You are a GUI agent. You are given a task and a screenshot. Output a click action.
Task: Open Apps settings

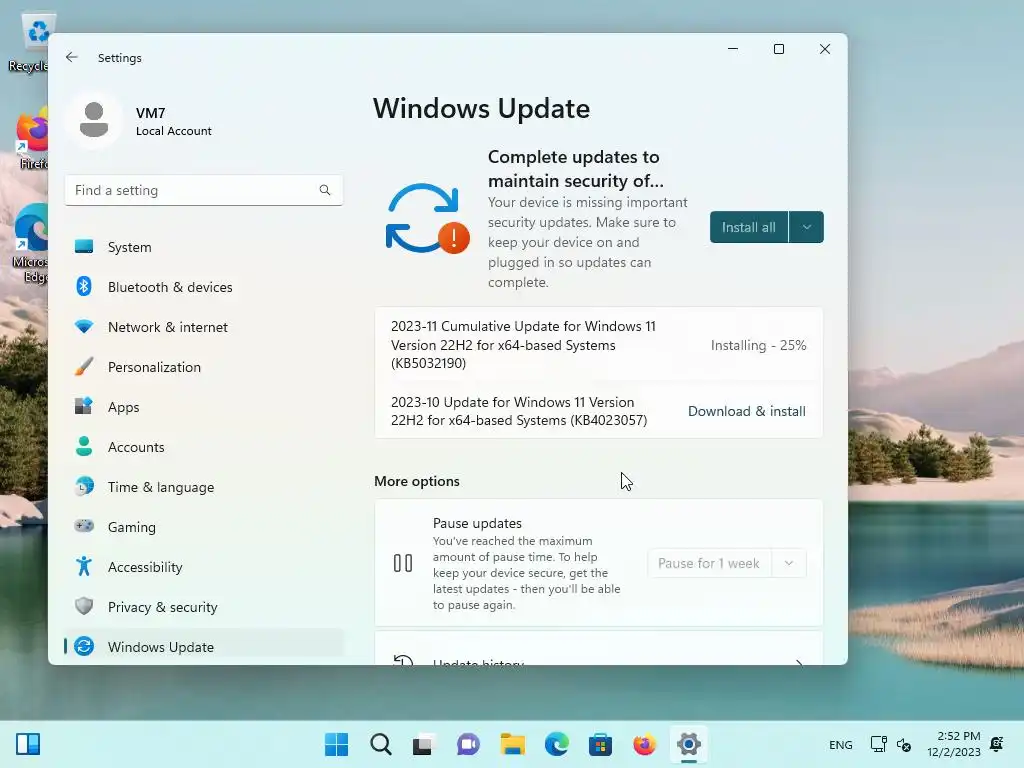click(x=204, y=407)
